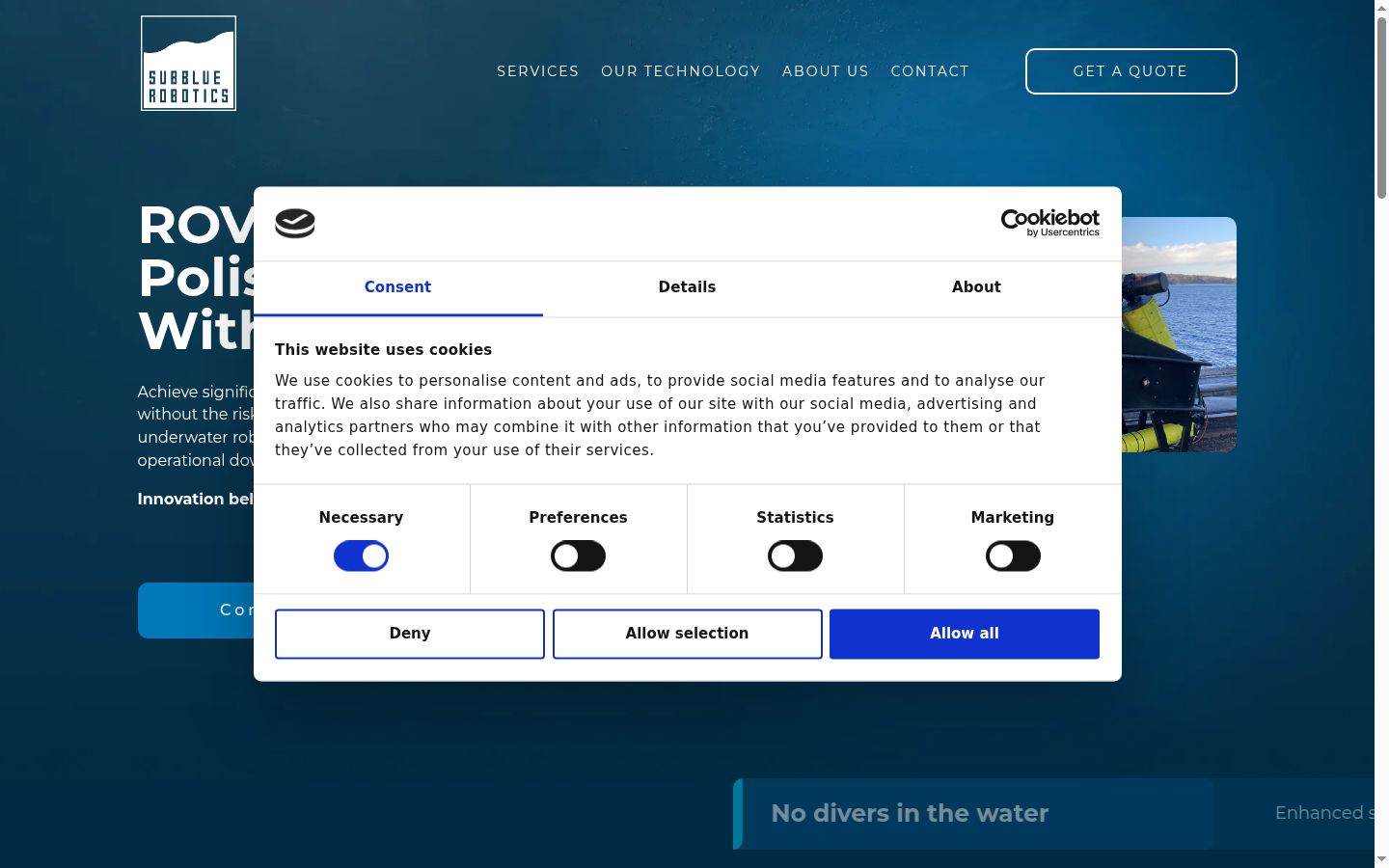This screenshot has height=868, width=1389.
Task: Click the Subblue Robotics logo
Action: (188, 63)
